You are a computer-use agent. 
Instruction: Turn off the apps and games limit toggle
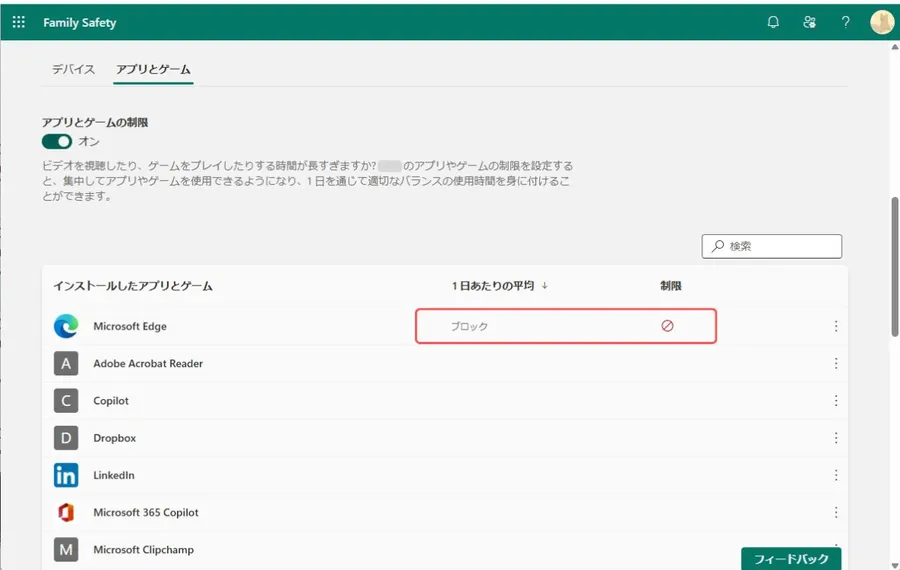[x=57, y=142]
